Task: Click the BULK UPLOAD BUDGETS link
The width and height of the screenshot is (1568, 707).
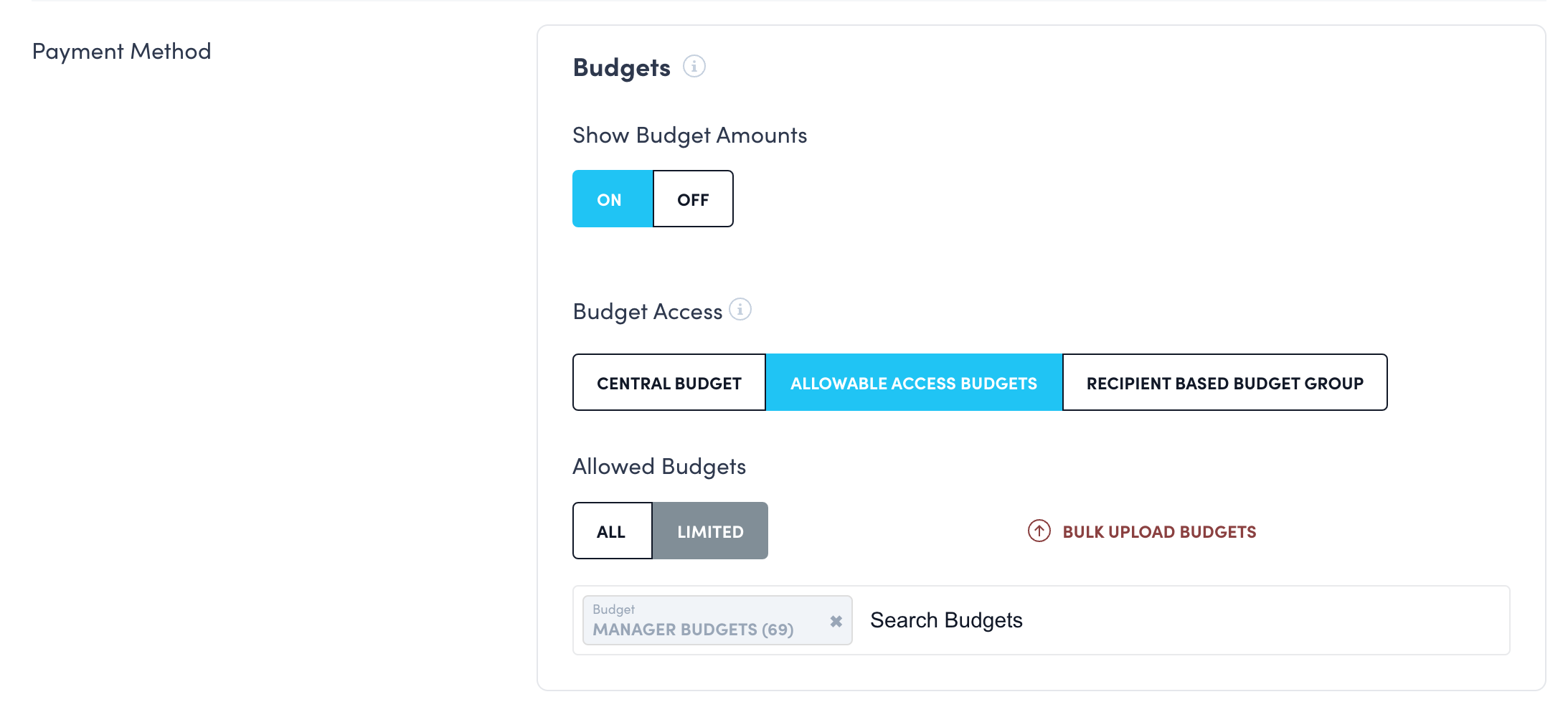Action: [x=1158, y=532]
